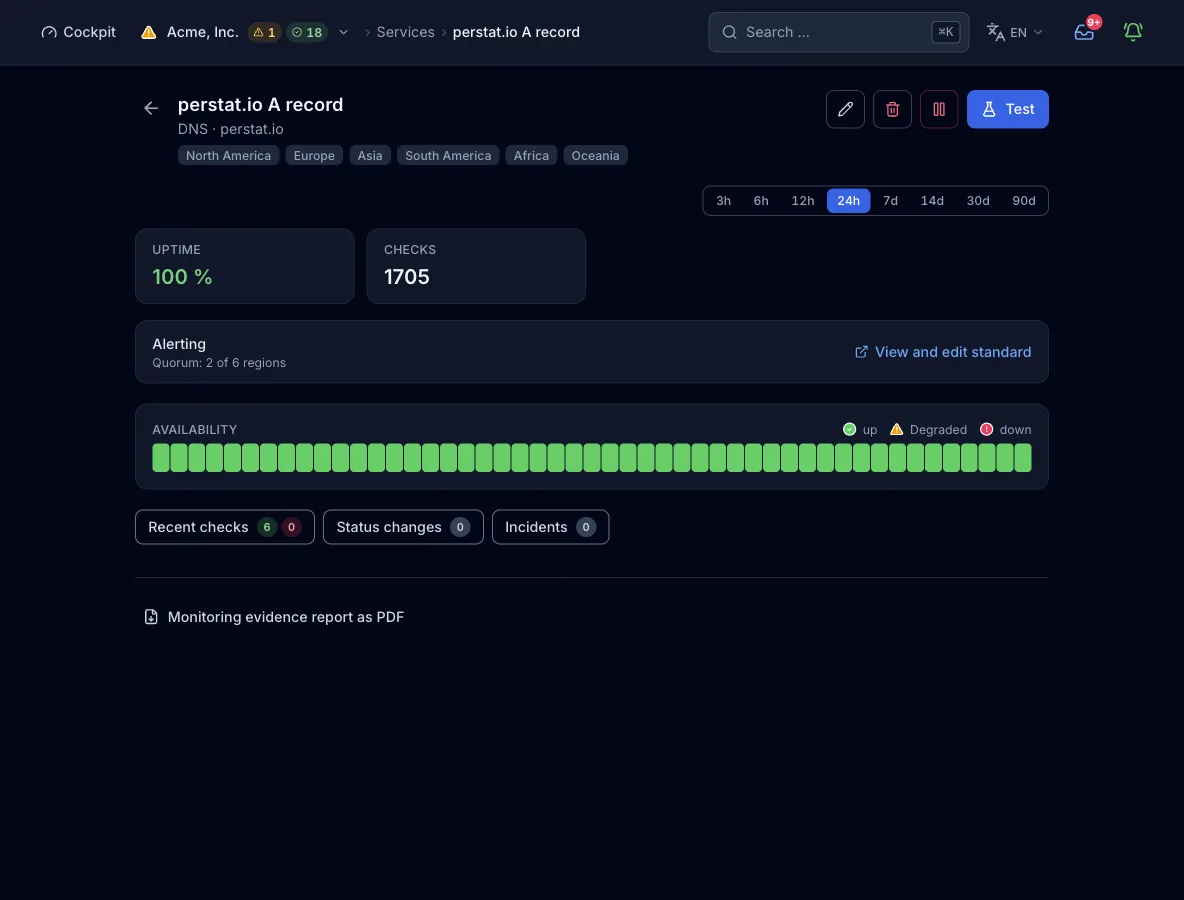Select the 30d time range
This screenshot has width=1184, height=900.
(x=978, y=201)
